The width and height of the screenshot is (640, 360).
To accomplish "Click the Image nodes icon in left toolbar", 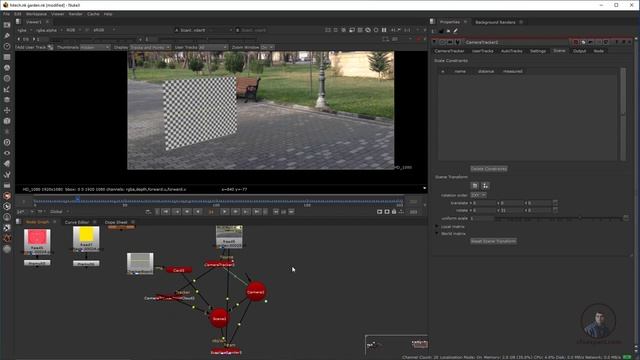I will 7,25.
